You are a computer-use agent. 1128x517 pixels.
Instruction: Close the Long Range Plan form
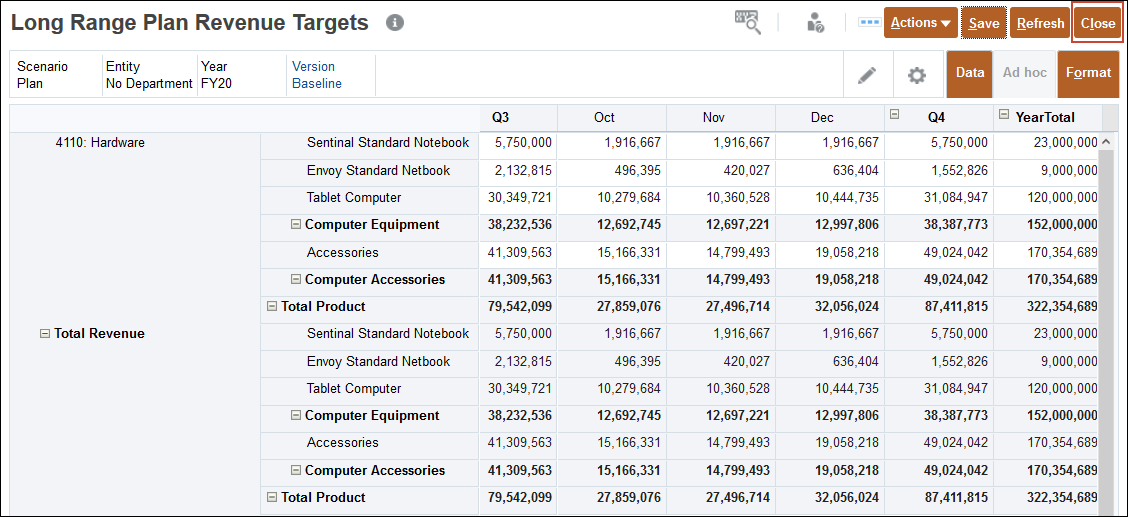coord(1098,23)
